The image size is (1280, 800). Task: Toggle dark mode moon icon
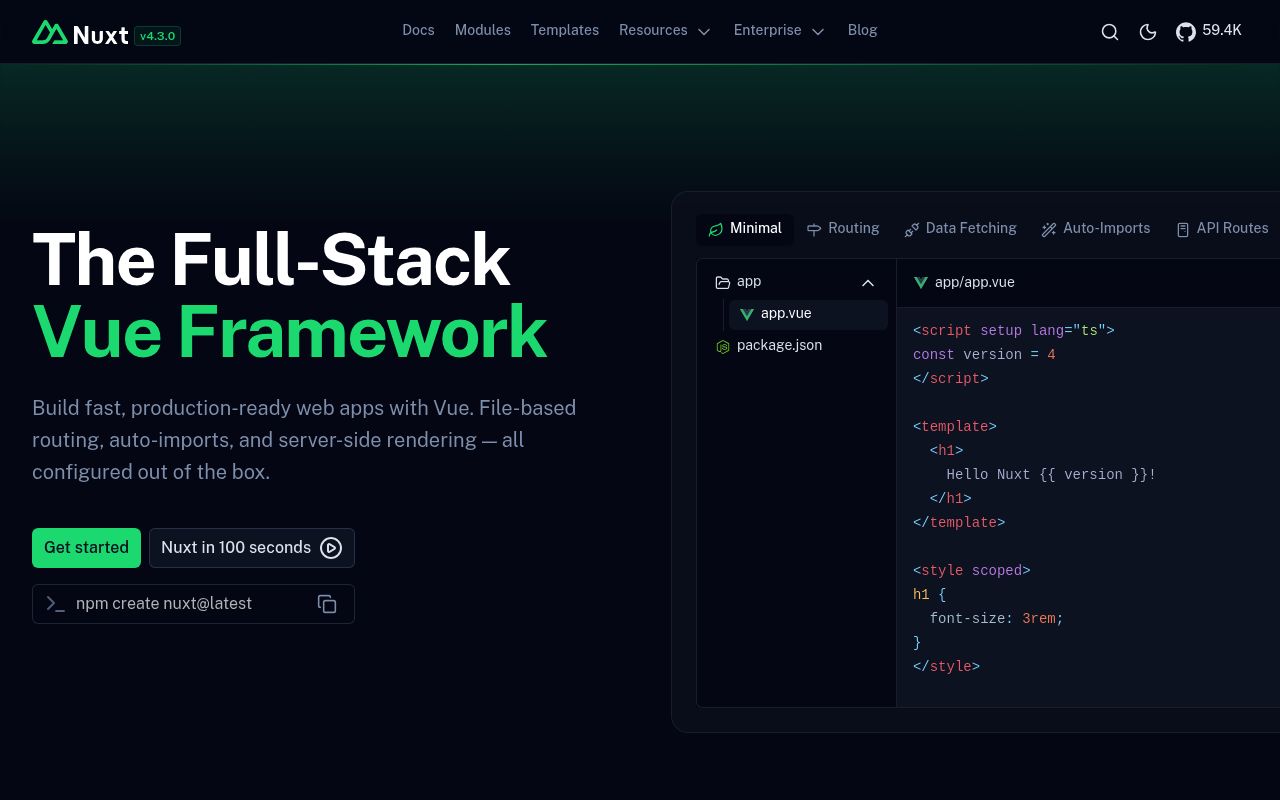tap(1148, 32)
